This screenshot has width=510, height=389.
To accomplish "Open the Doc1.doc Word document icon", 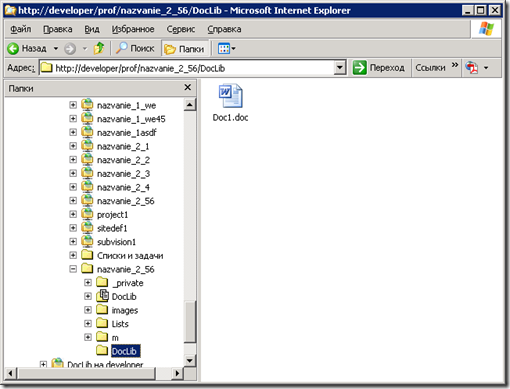I will 230,96.
